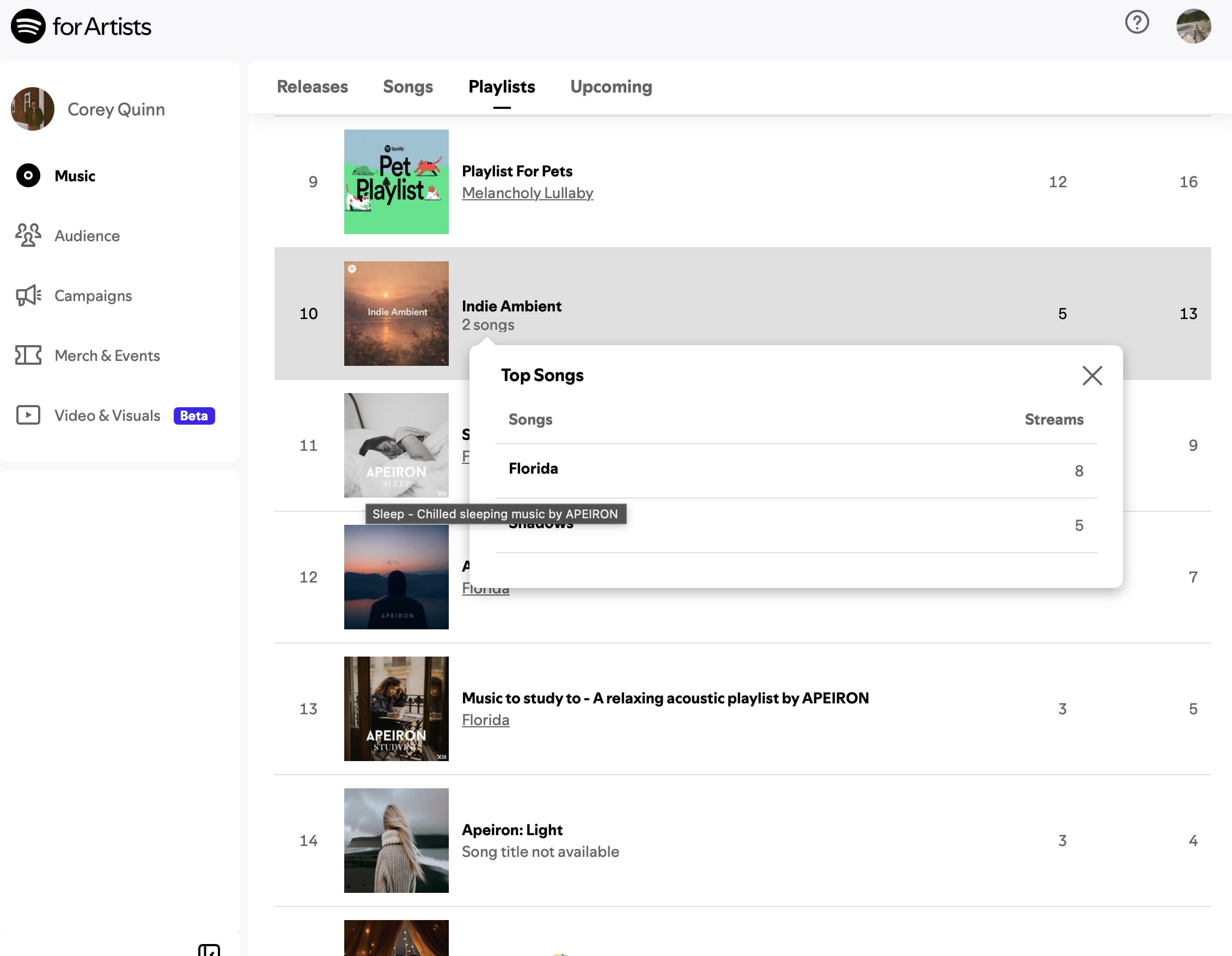
Task: Expand the '2 songs' list under Indie Ambient
Action: click(x=487, y=325)
